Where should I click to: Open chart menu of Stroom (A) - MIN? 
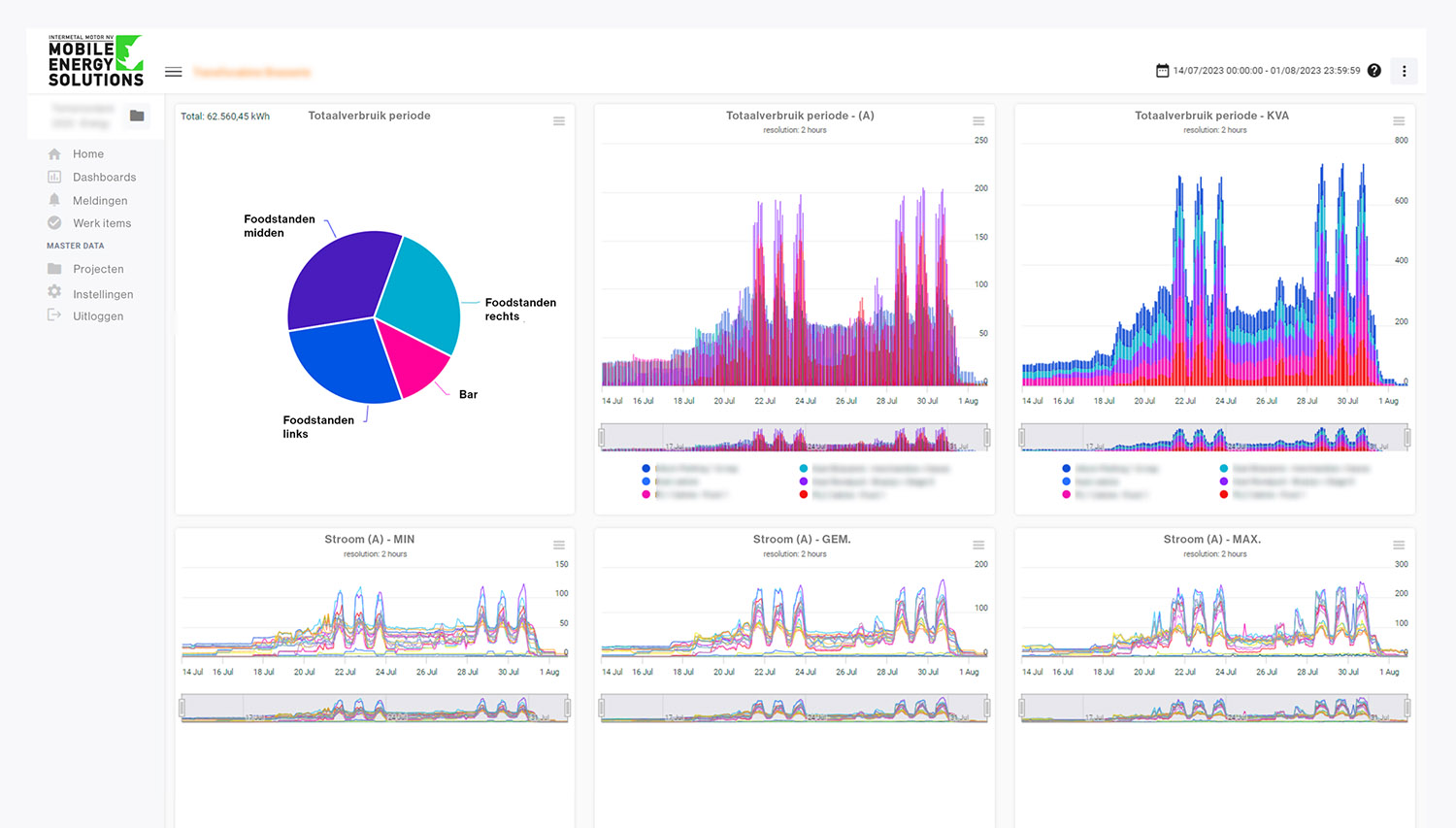tap(559, 546)
